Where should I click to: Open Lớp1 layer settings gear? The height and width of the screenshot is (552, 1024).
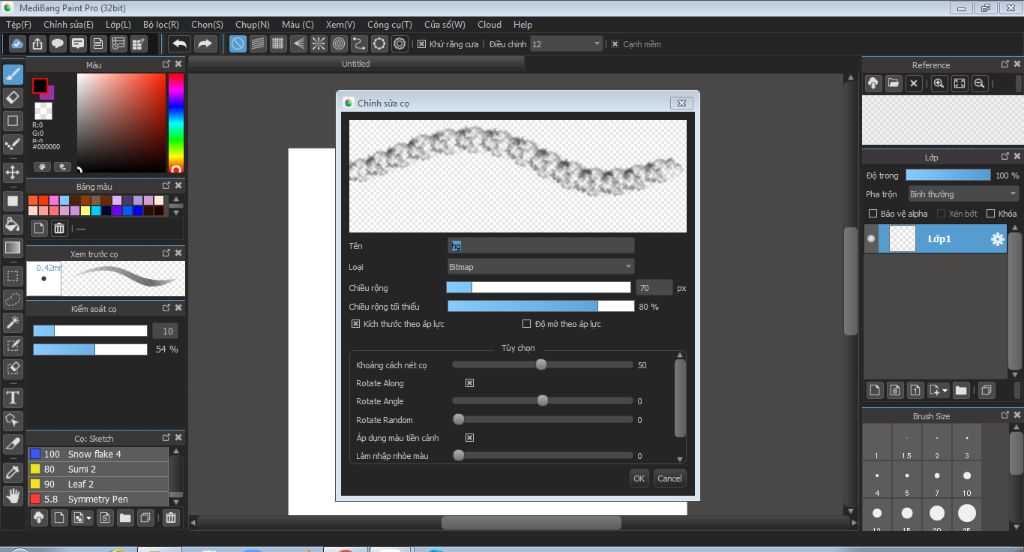click(997, 239)
